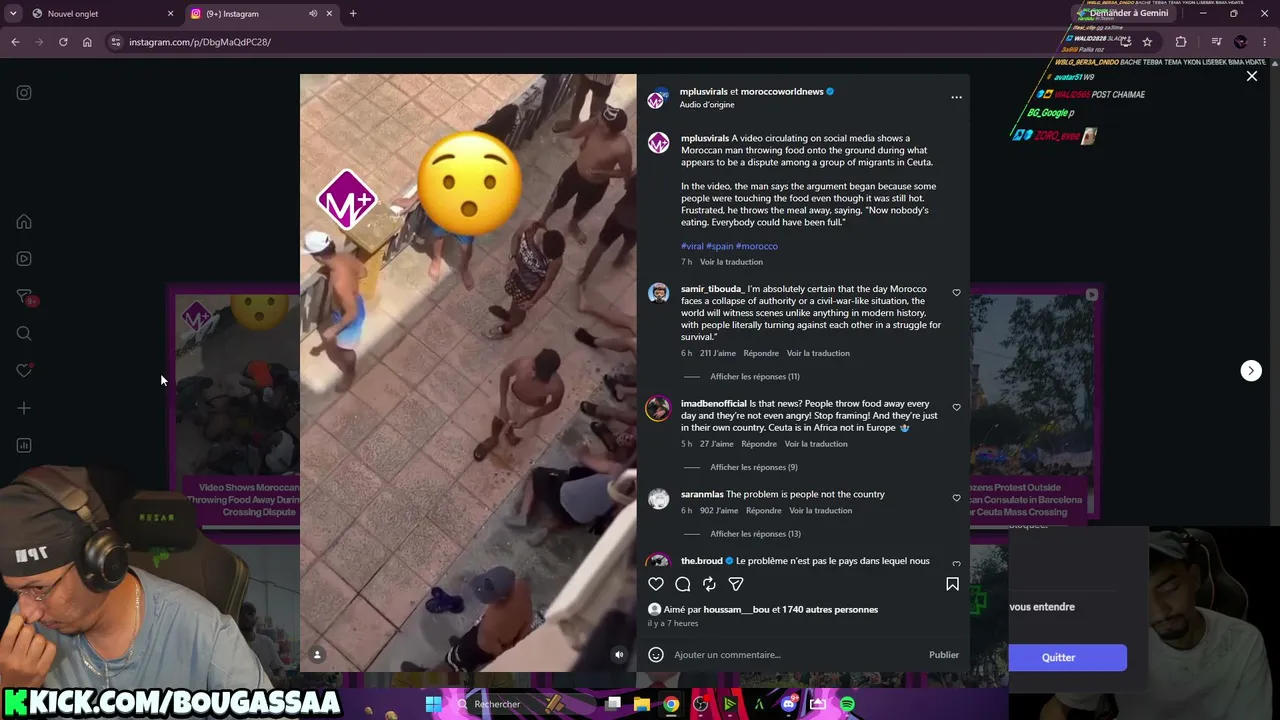Go to the Instagram Home feed icon
Image resolution: width=1280 pixels, height=720 pixels.
pos(24,222)
